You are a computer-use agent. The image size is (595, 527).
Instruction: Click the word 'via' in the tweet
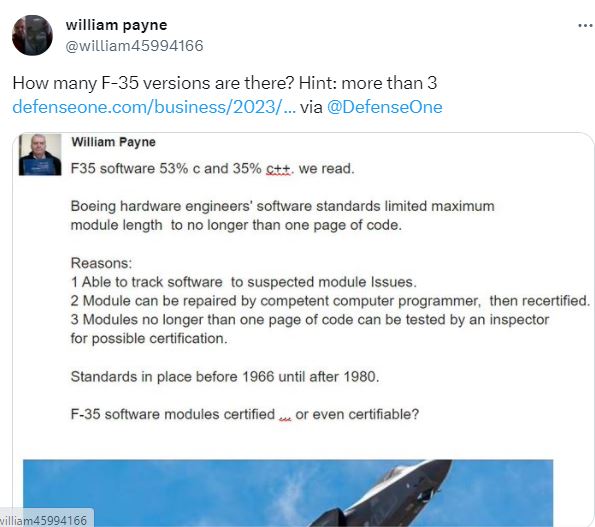[x=311, y=107]
